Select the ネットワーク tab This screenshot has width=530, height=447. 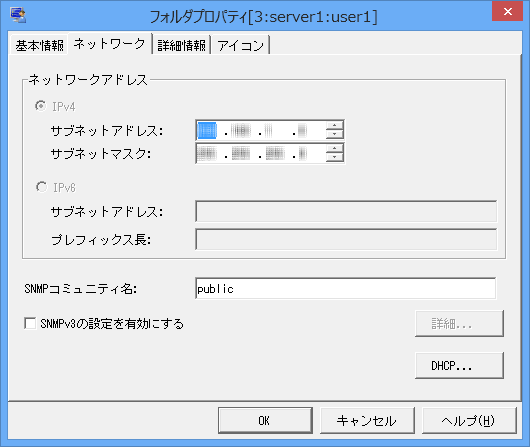[x=110, y=44]
